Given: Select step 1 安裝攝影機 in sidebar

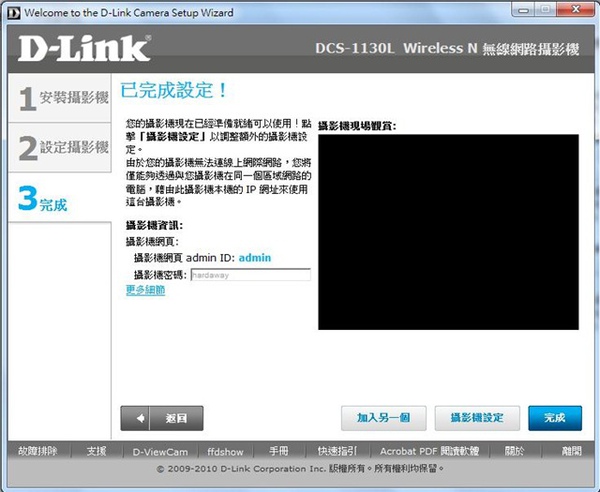Looking at the screenshot, I should coord(60,98).
